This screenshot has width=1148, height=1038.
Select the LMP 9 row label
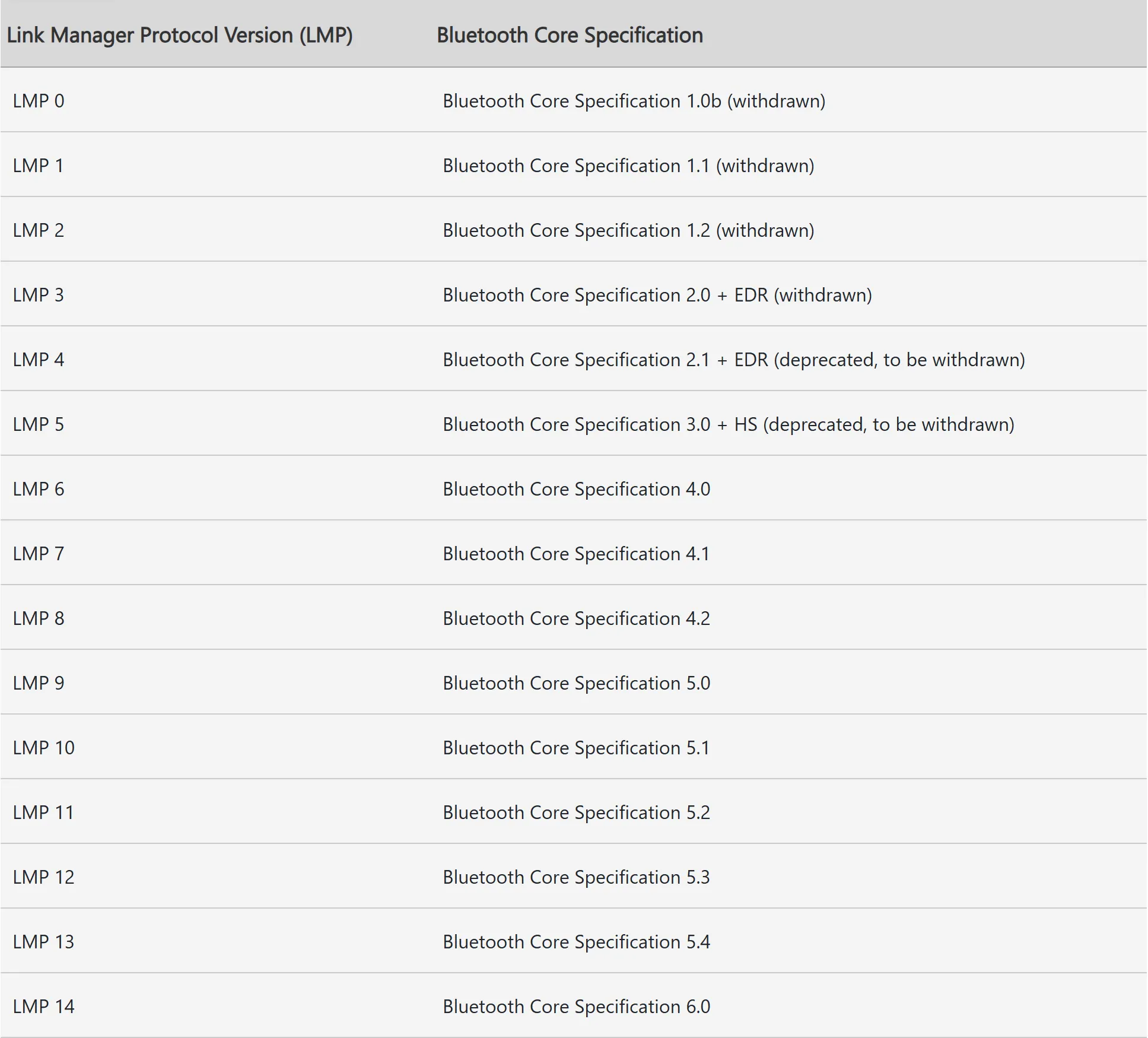39,683
